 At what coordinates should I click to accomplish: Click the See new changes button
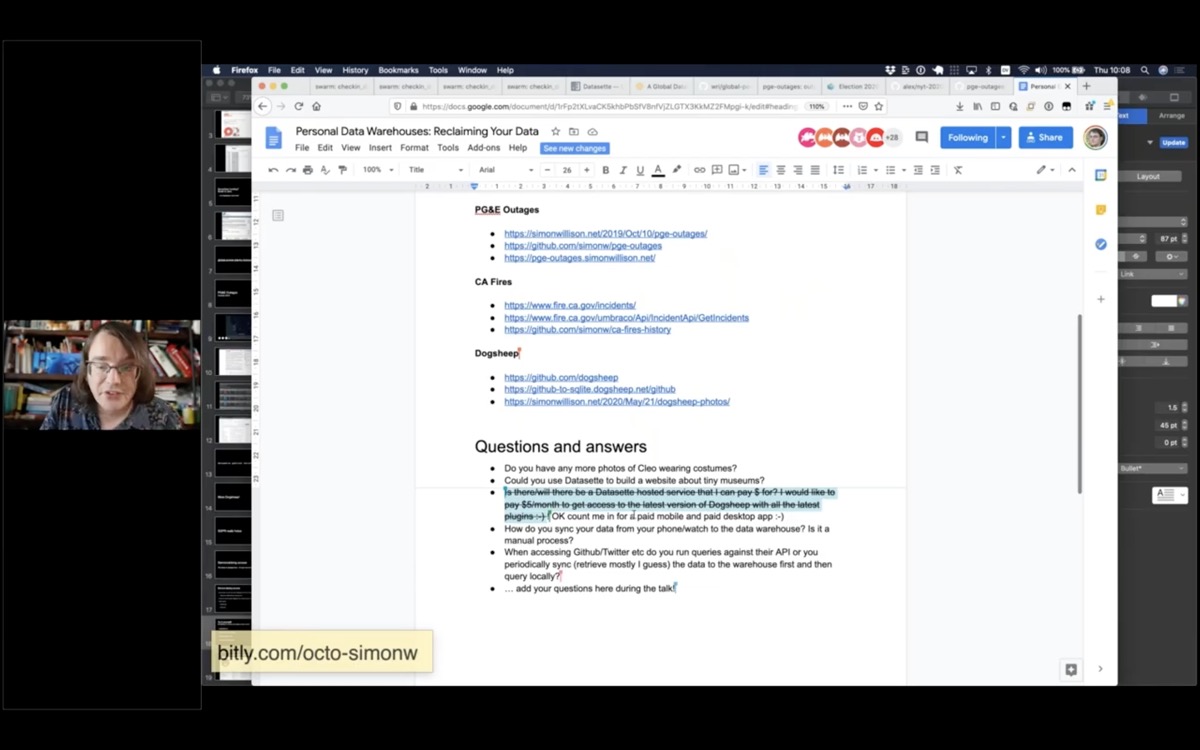pyautogui.click(x=574, y=148)
